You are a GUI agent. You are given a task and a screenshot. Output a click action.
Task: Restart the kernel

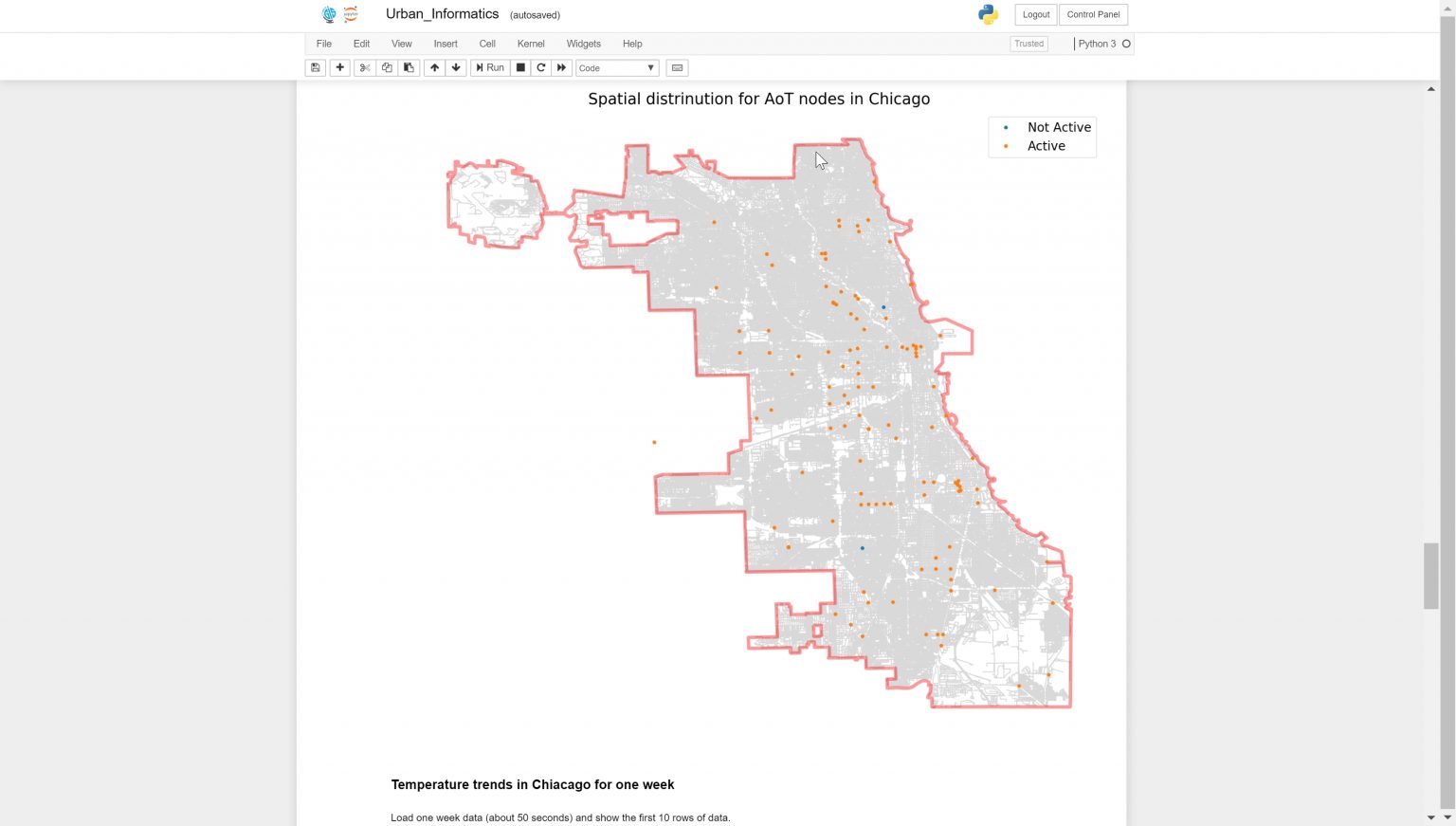[x=541, y=67]
